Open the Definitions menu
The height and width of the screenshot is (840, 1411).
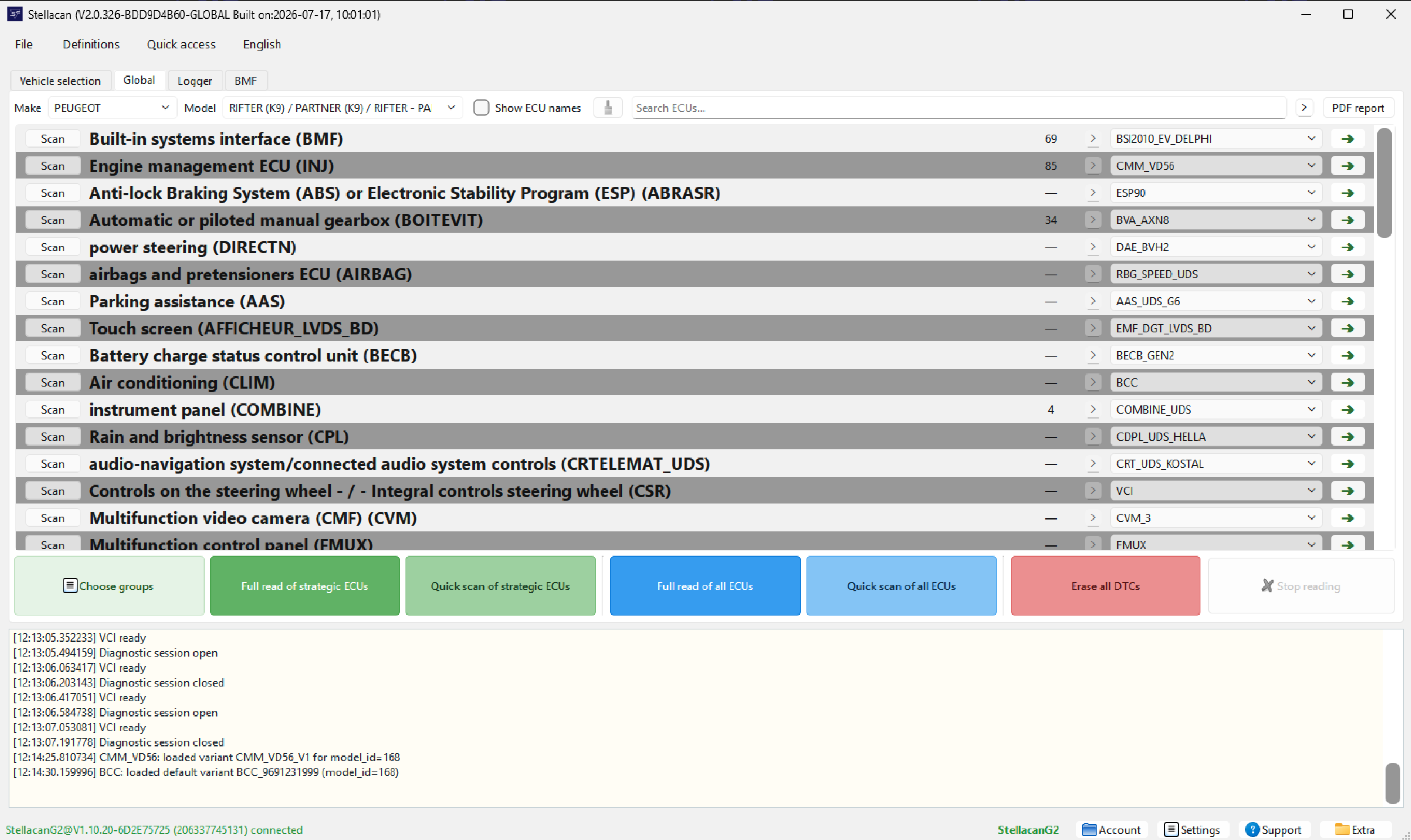point(91,44)
